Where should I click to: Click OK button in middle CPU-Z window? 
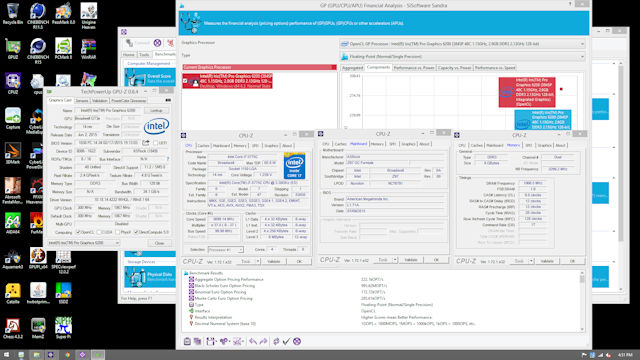[436, 260]
